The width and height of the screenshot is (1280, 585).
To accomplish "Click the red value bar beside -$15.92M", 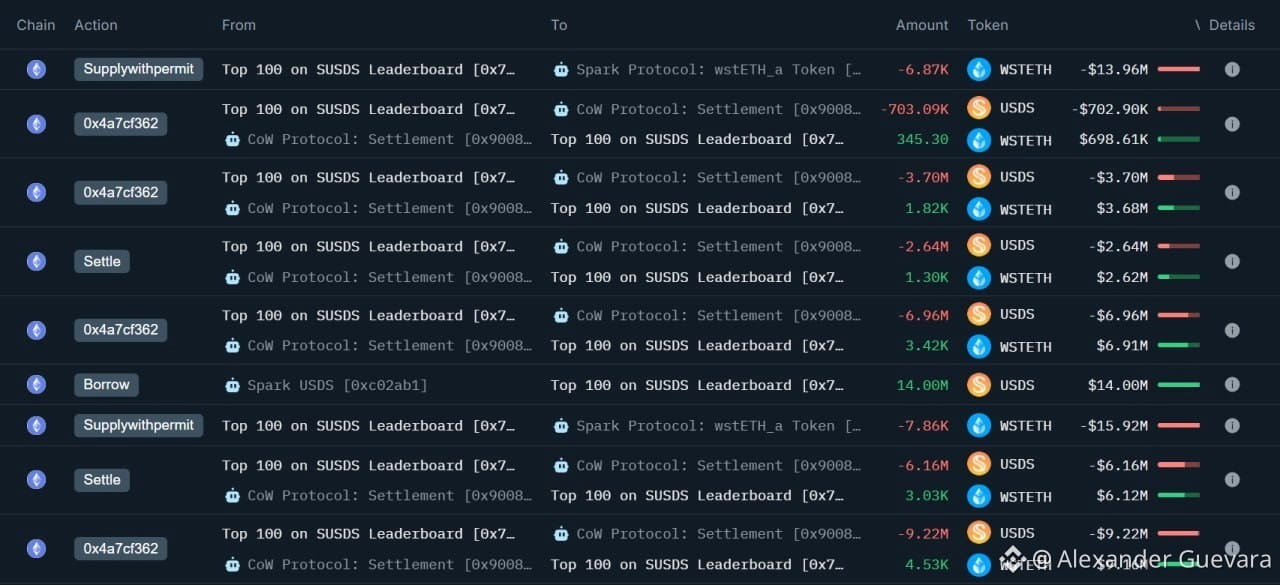I will click(1179, 425).
